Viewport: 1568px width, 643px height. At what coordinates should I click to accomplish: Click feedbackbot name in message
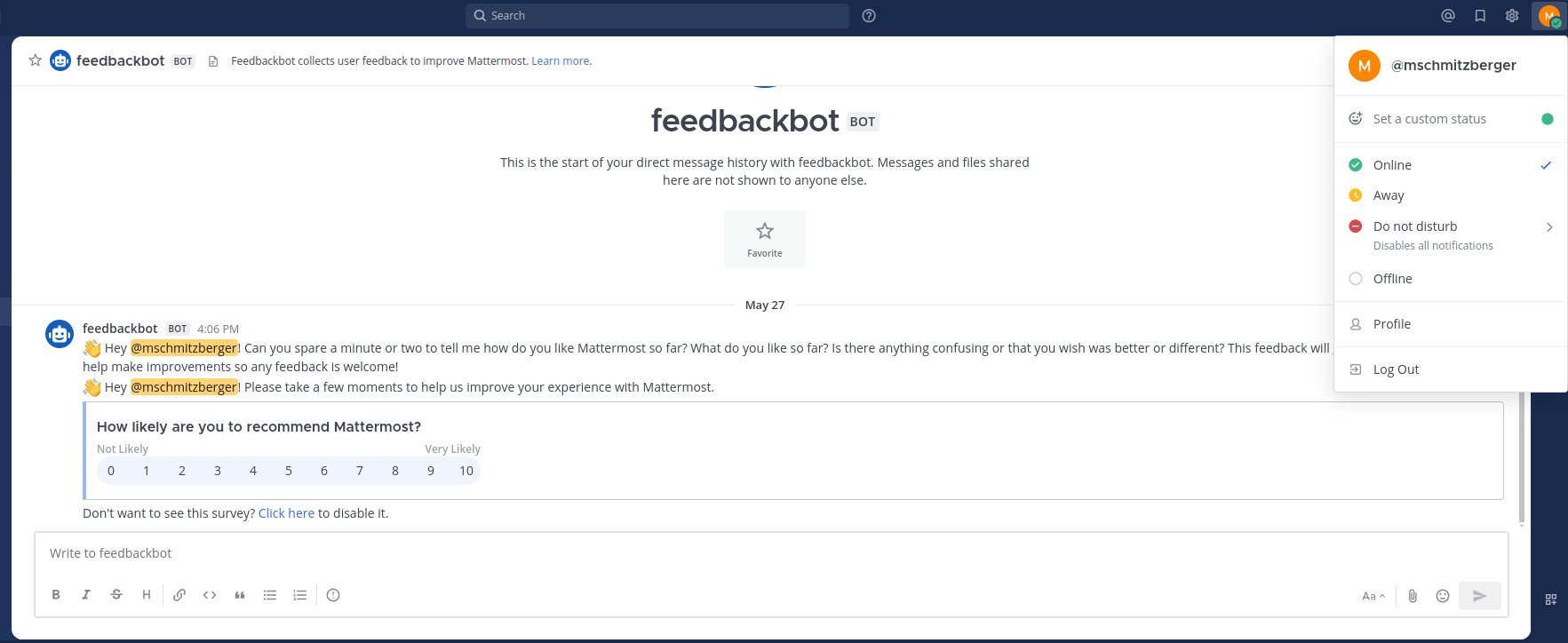[120, 329]
